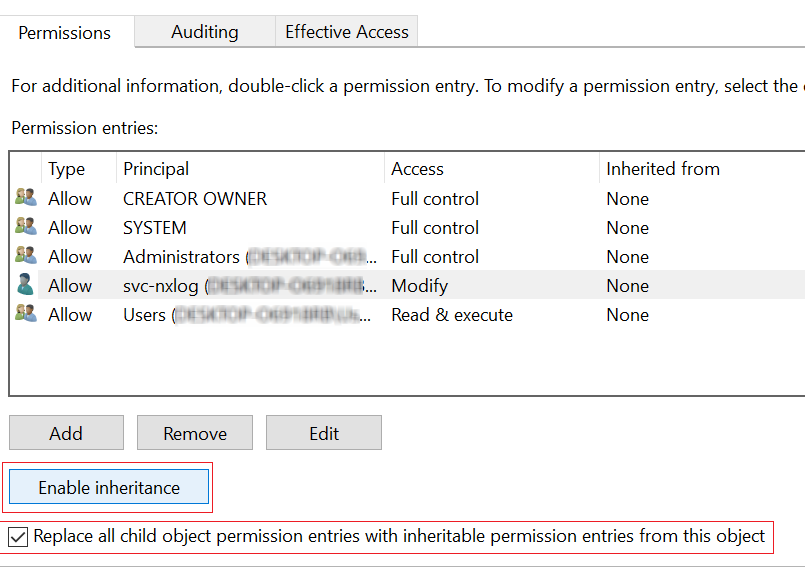Select the Permissions tab
The width and height of the screenshot is (805, 569).
coord(65,33)
